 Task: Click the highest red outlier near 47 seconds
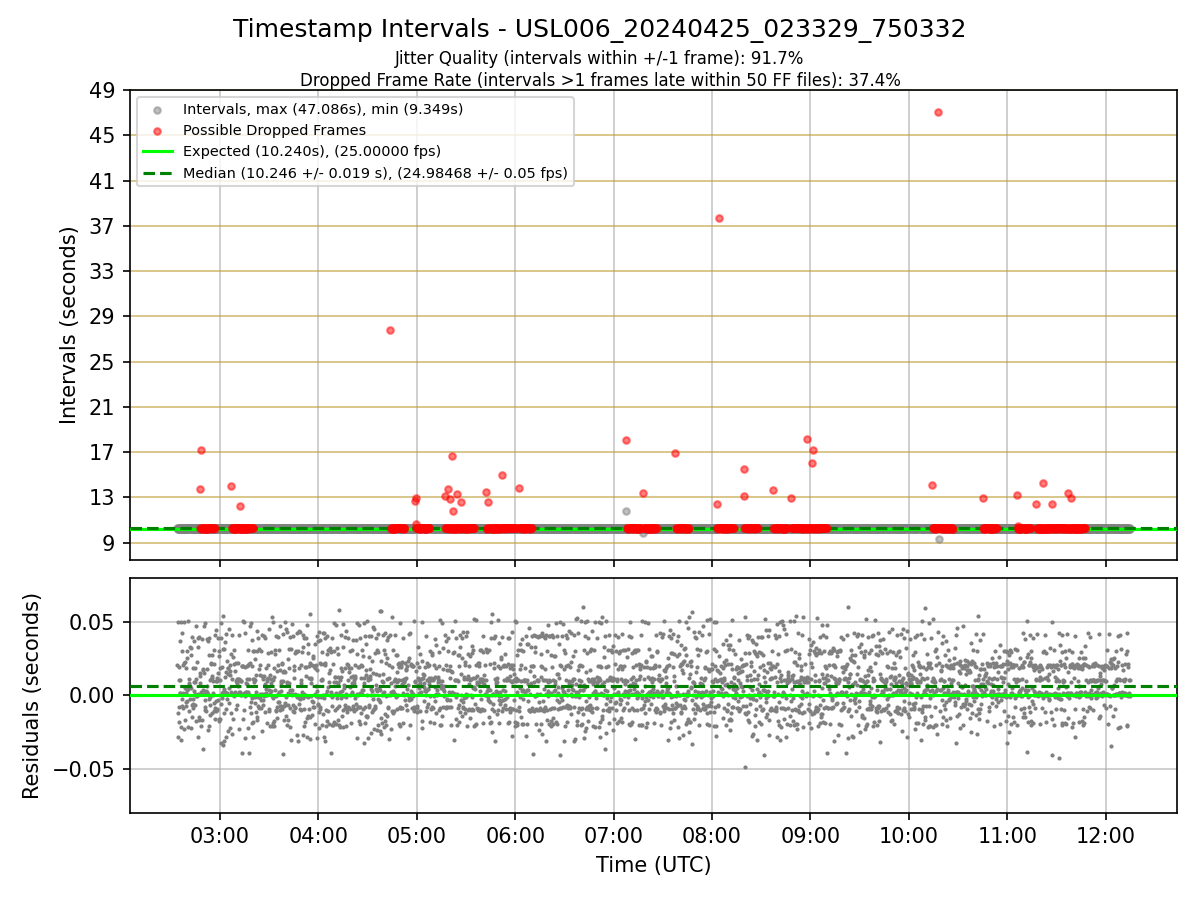tap(938, 112)
